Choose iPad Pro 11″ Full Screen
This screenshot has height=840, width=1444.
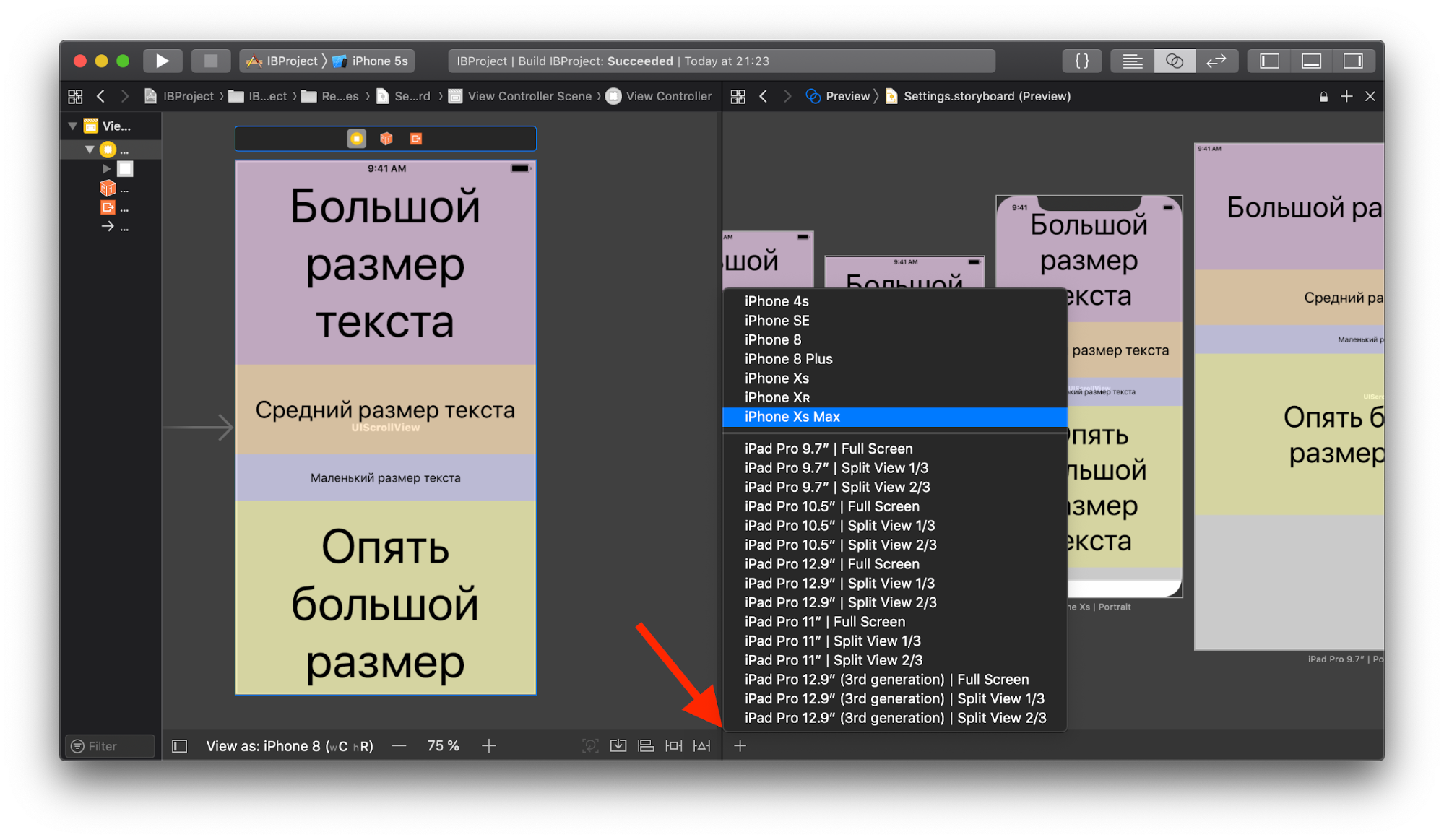824,622
